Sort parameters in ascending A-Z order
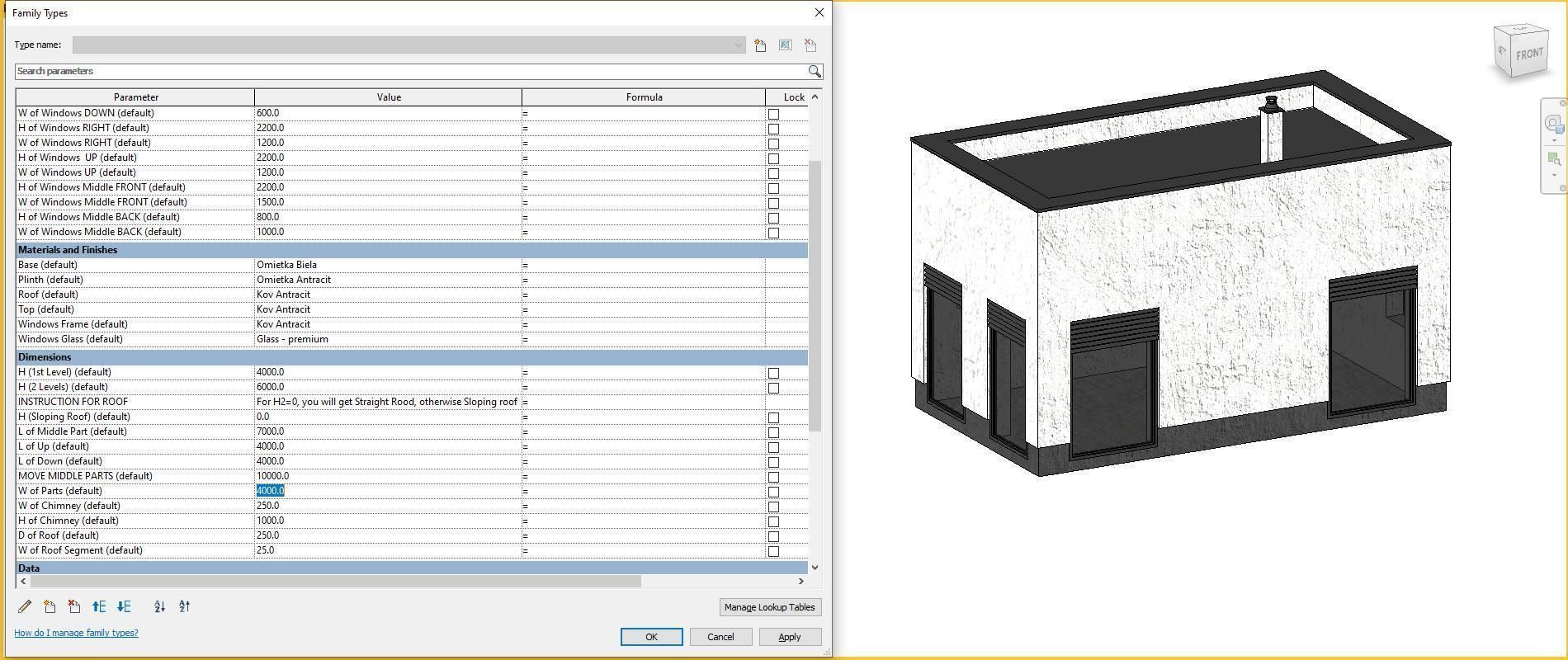This screenshot has height=660, width=1568. pyautogui.click(x=159, y=606)
